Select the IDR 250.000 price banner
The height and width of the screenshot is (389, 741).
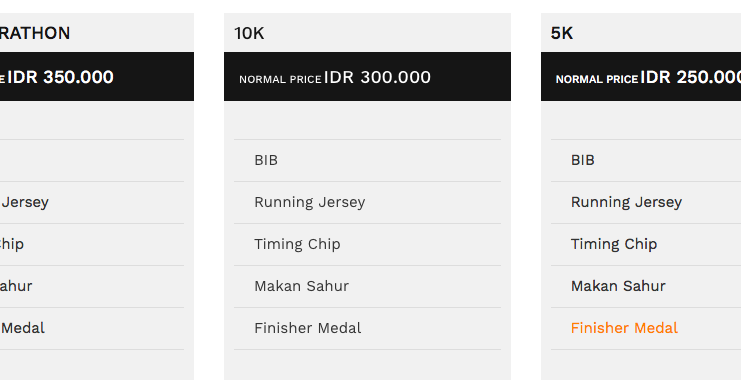point(641,77)
